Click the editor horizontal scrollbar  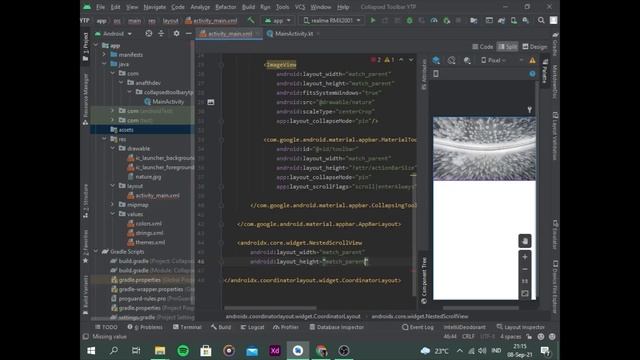point(270,308)
